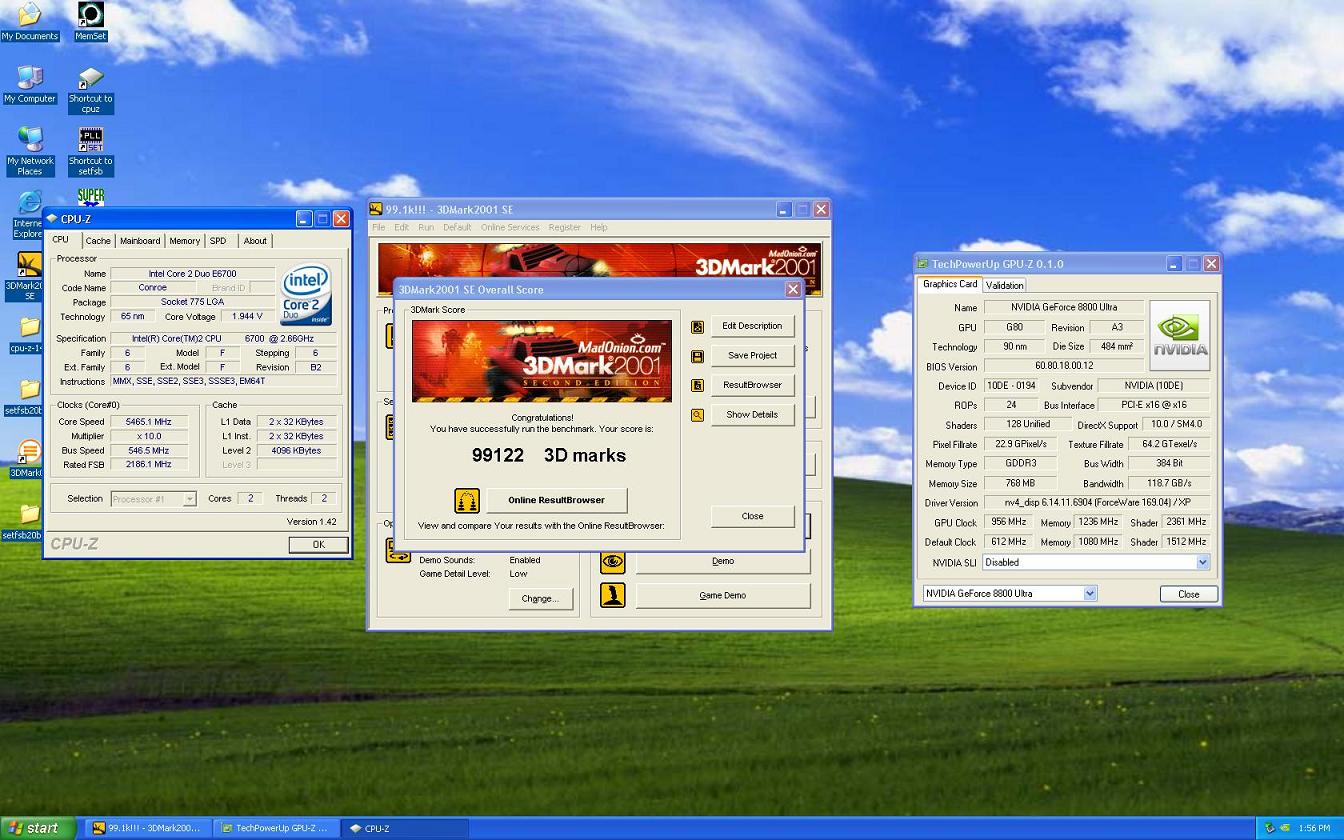Click the Show Details magnifier icon
1344x840 pixels.
pos(697,415)
